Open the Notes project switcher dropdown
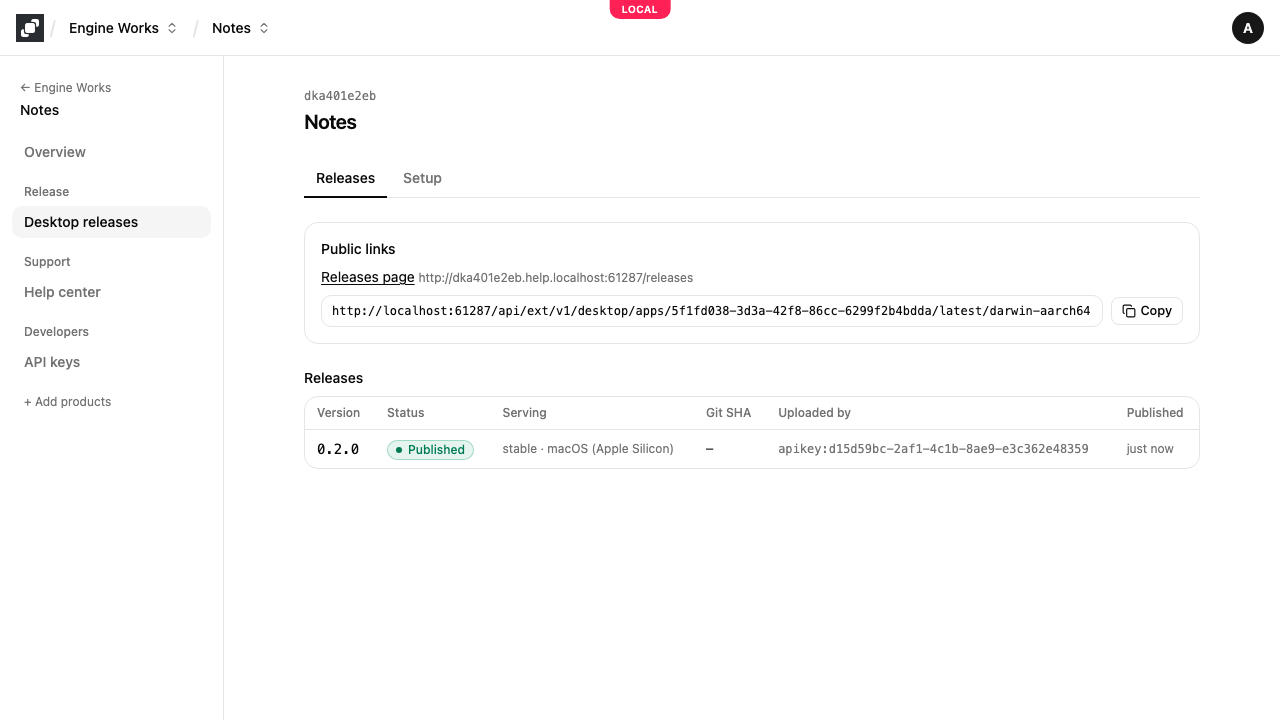Image resolution: width=1280 pixels, height=720 pixels. pyautogui.click(x=241, y=28)
